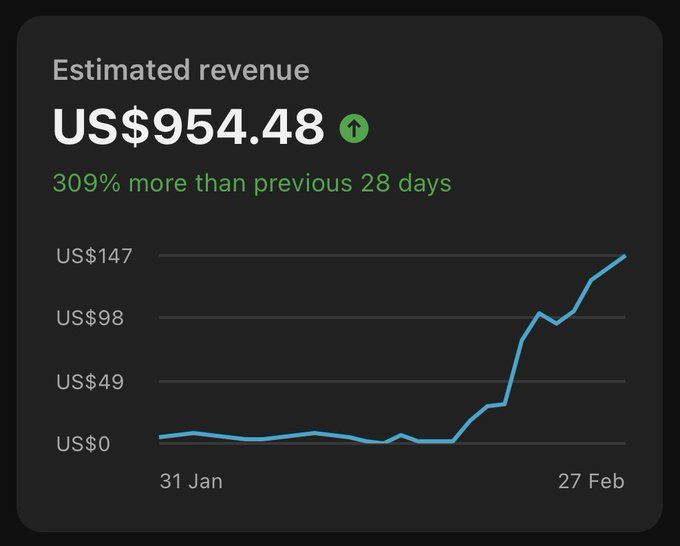Select the US$954.48 revenue total
Screen dimensions: 680x546
[188, 127]
